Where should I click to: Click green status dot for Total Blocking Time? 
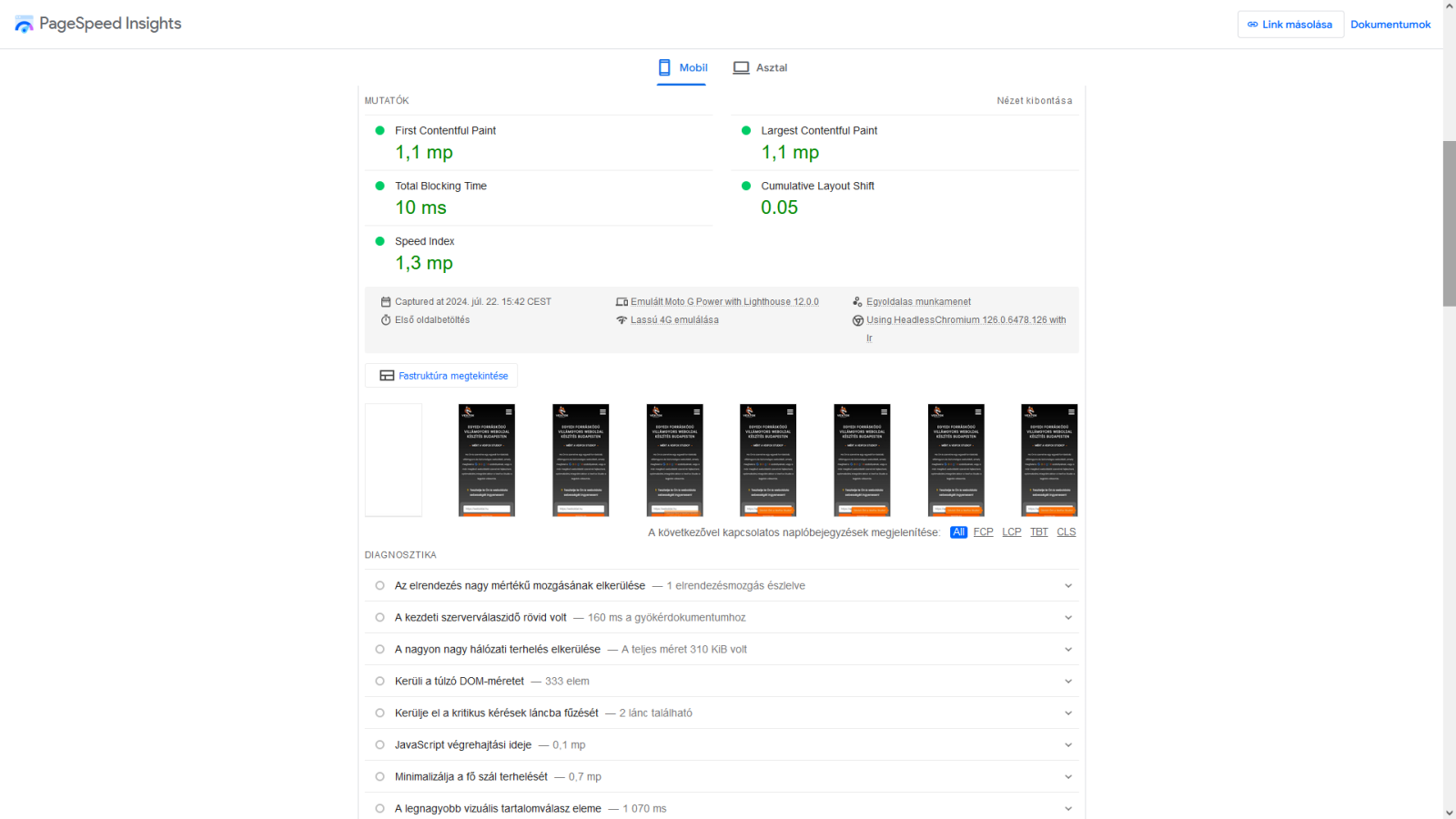[379, 187]
